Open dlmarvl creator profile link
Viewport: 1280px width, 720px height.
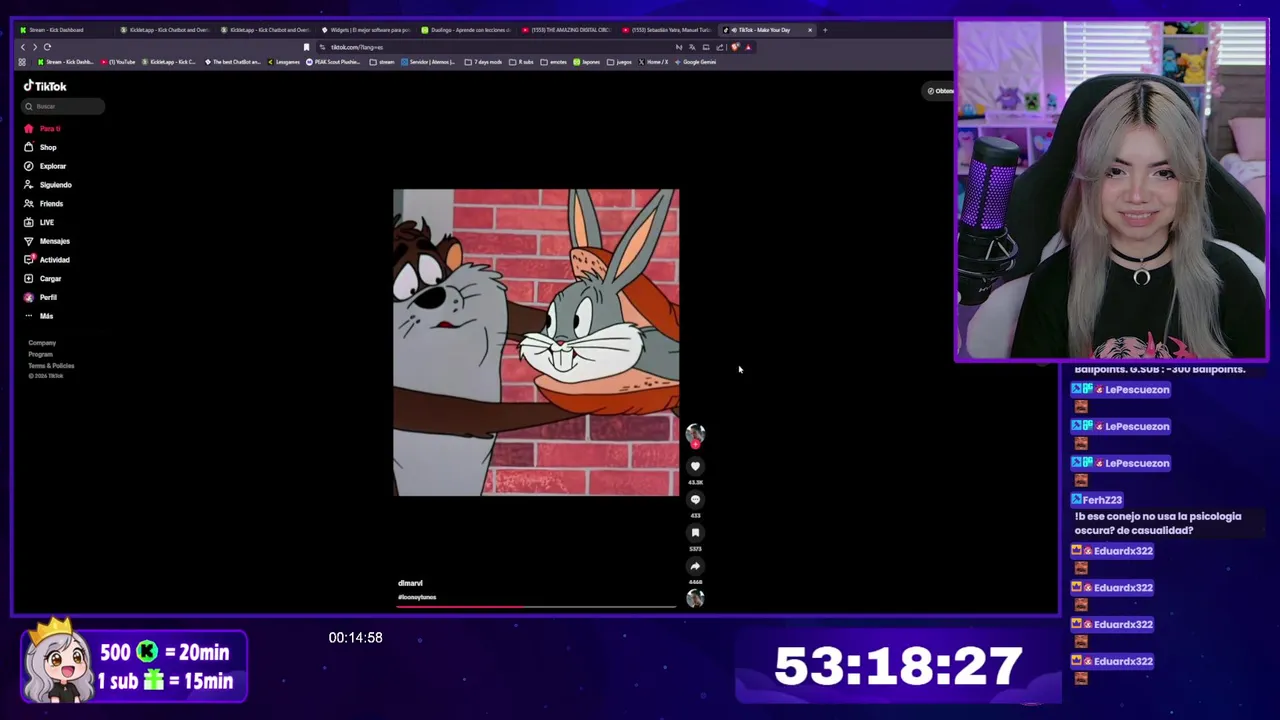tap(410, 583)
